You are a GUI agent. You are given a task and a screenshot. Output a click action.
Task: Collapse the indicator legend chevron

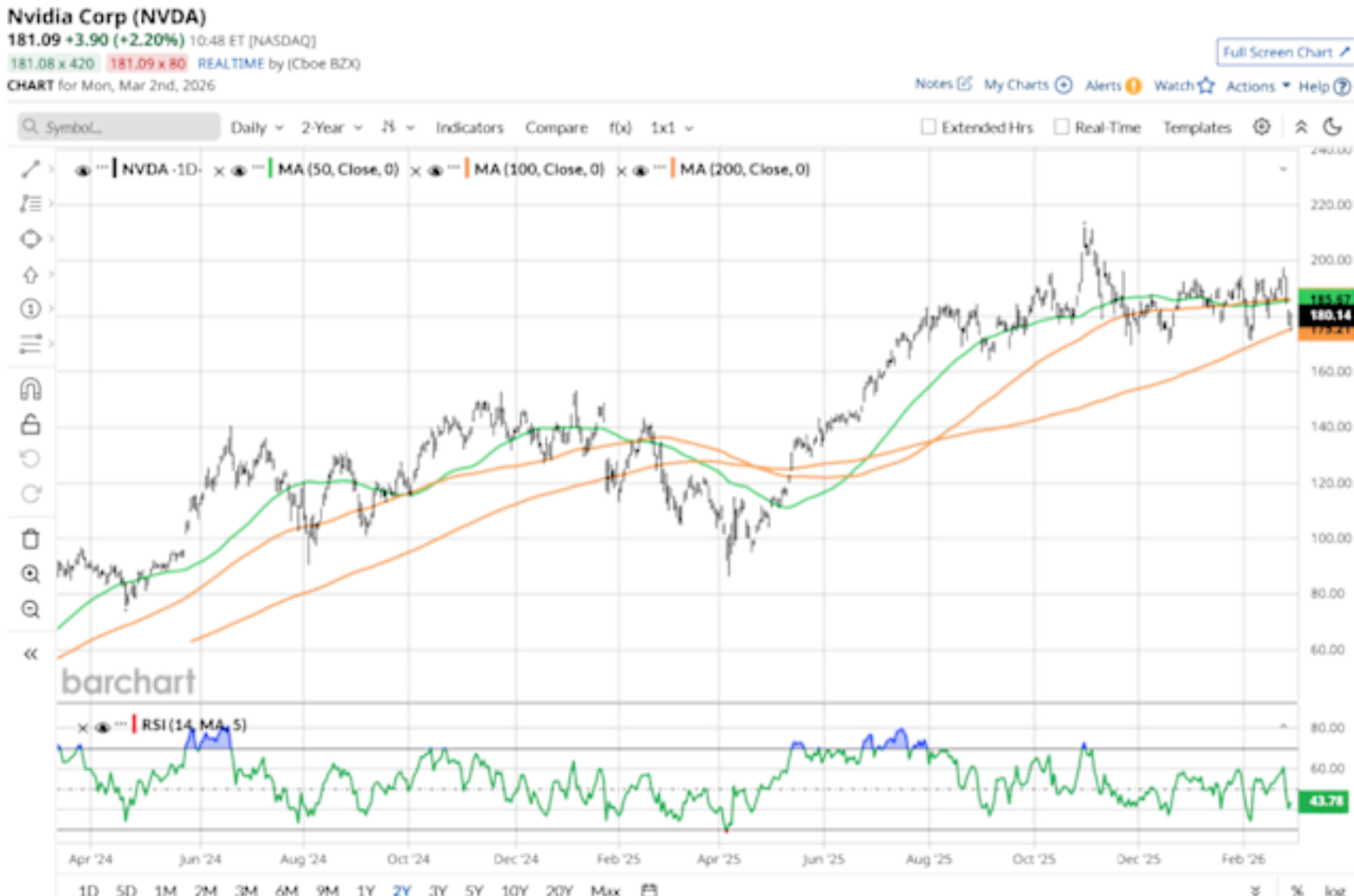(x=1283, y=169)
